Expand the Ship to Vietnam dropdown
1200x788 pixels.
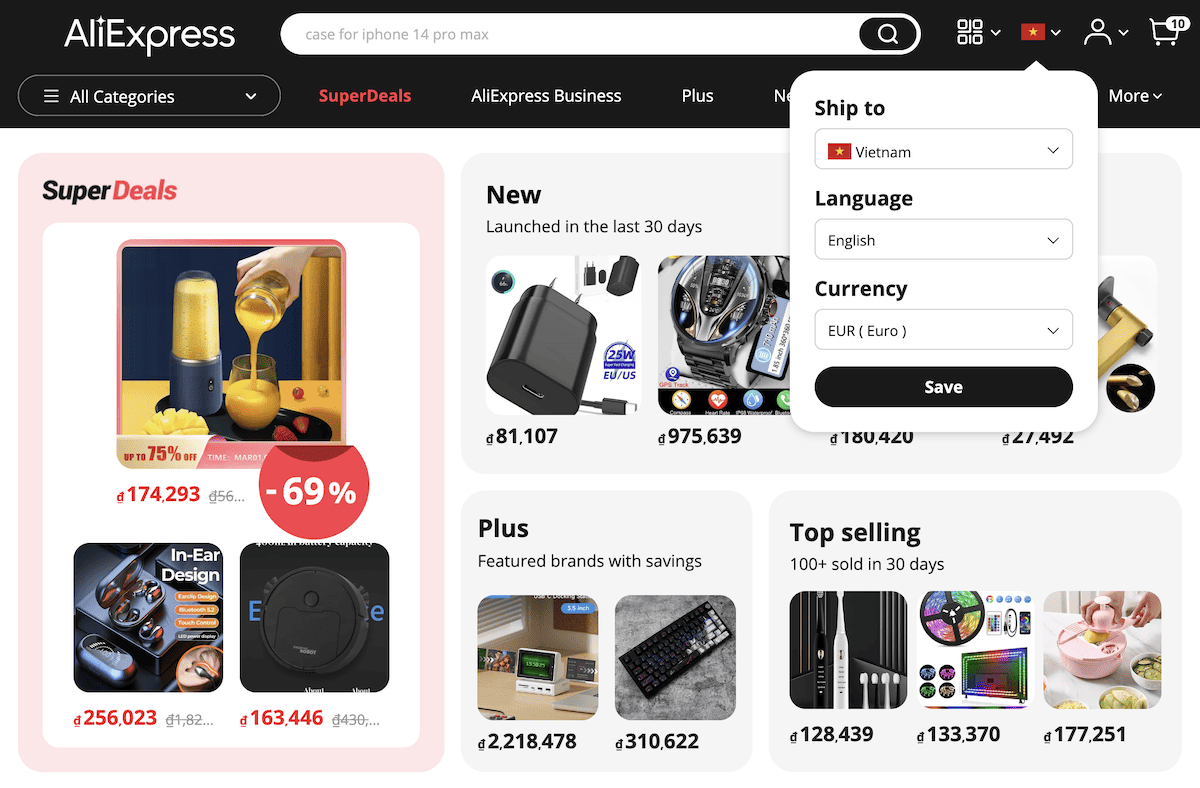pyautogui.click(x=943, y=149)
